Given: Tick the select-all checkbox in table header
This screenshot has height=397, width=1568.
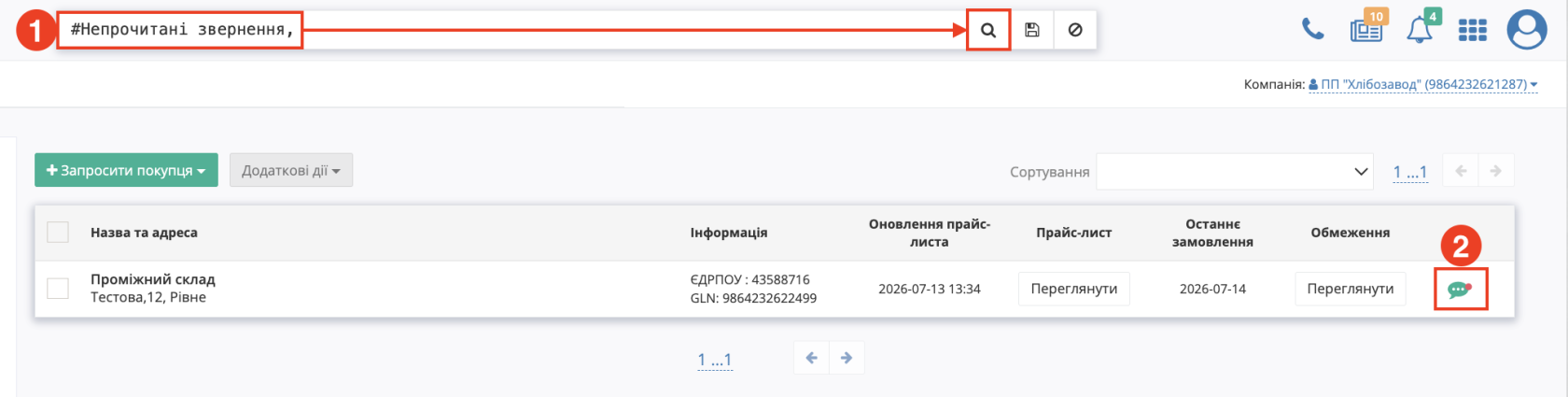Looking at the screenshot, I should (x=58, y=232).
